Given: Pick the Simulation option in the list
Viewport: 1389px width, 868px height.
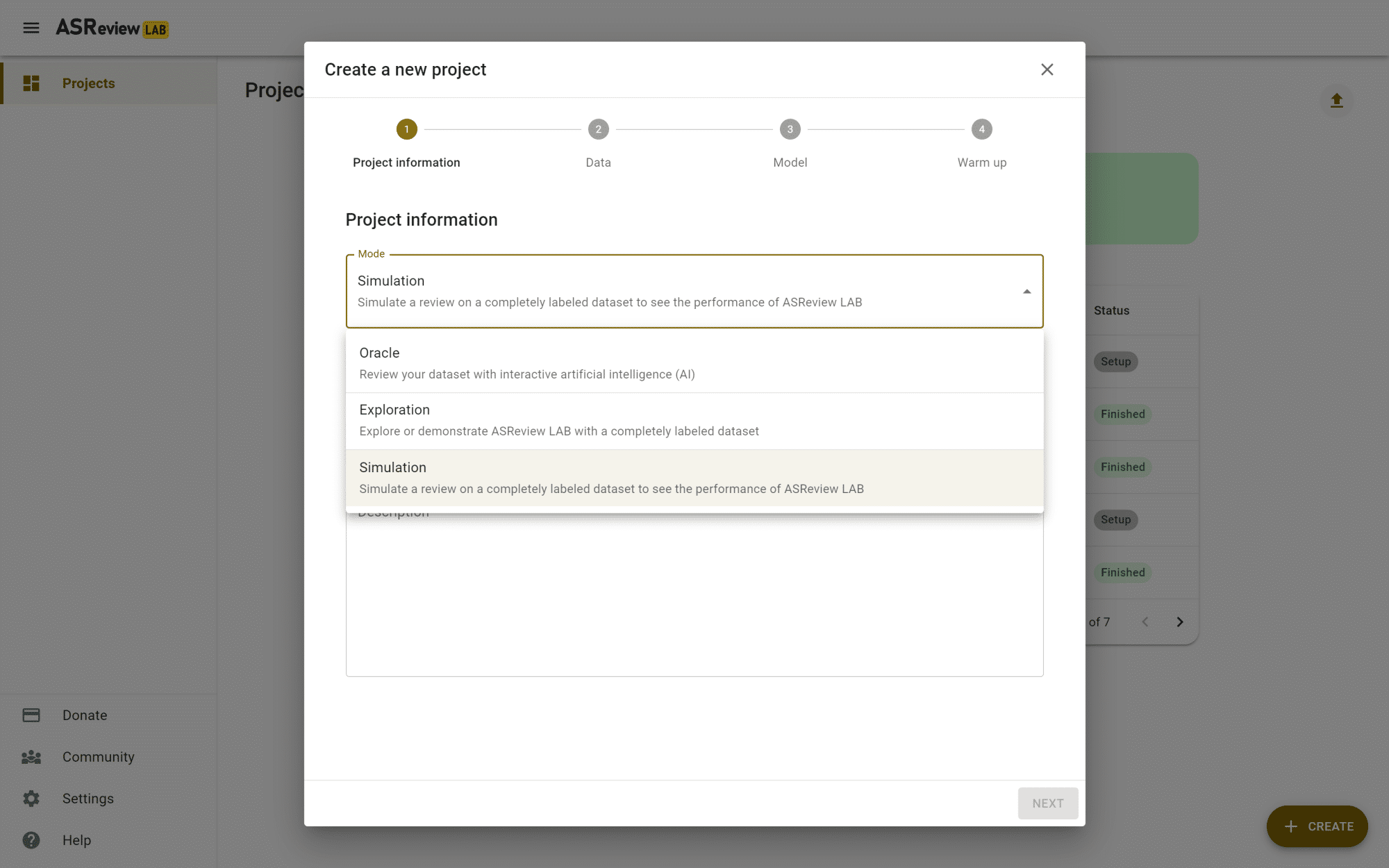Looking at the screenshot, I should click(694, 478).
